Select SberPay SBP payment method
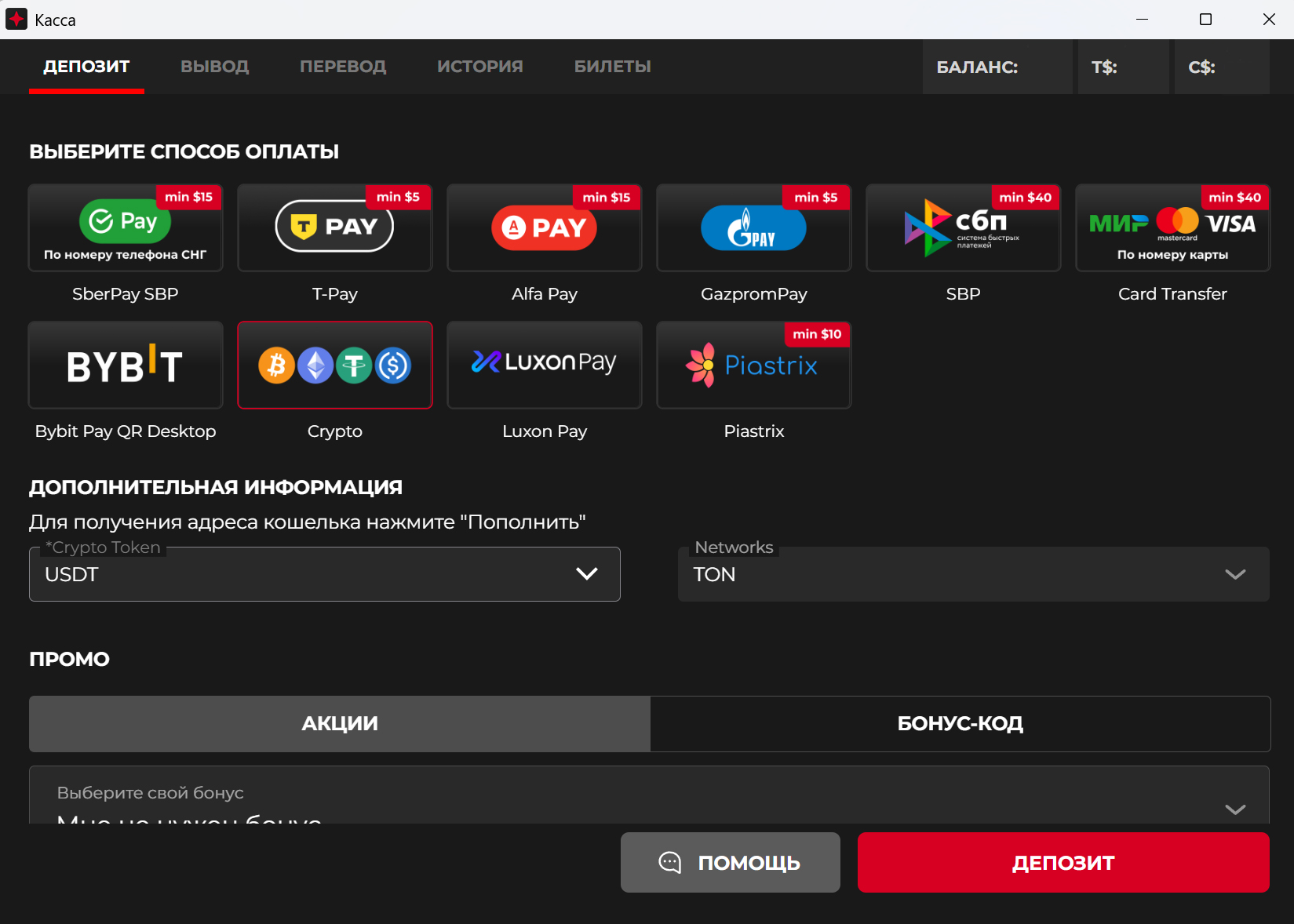The image size is (1294, 924). pyautogui.click(x=126, y=228)
